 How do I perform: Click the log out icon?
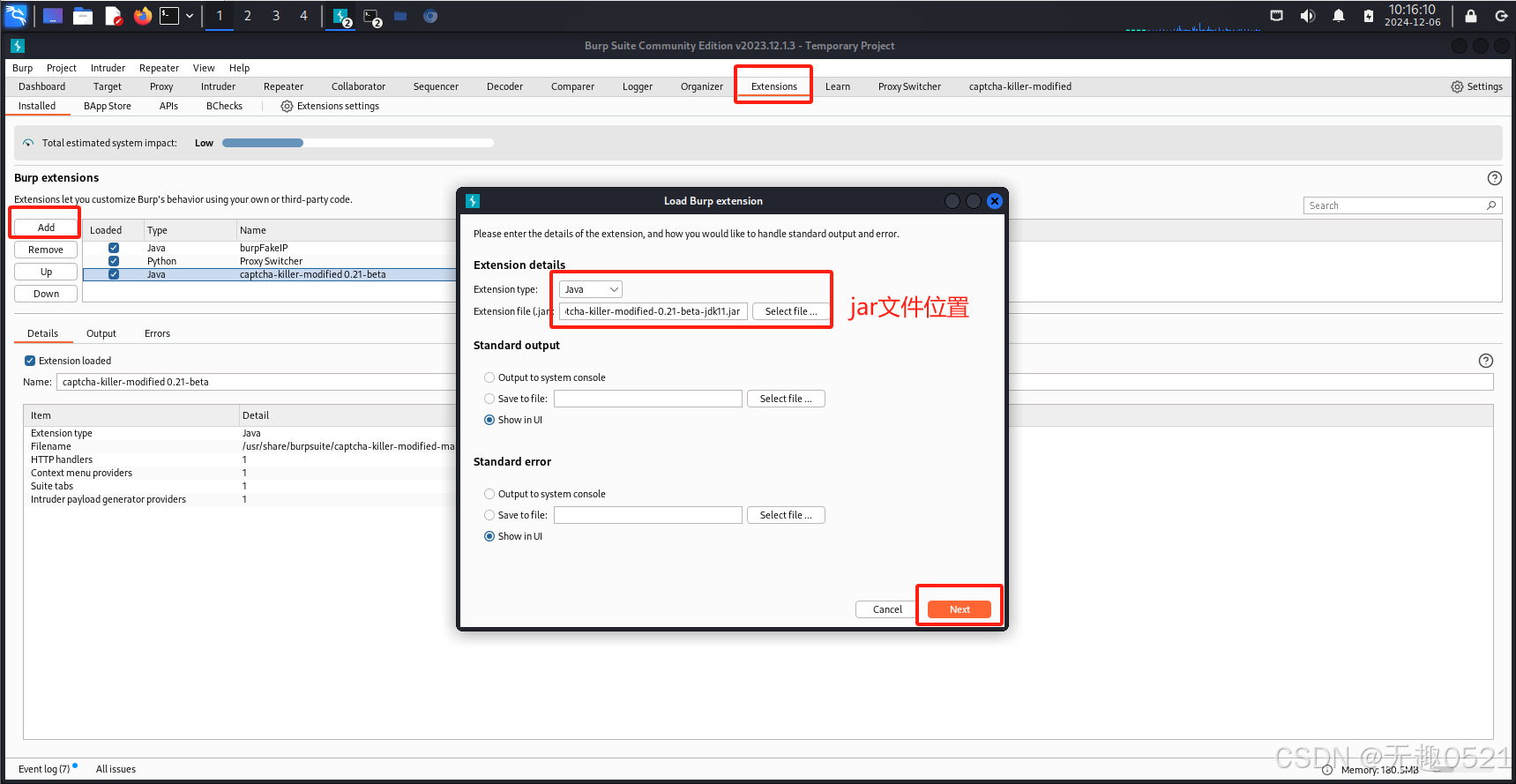tap(1501, 16)
